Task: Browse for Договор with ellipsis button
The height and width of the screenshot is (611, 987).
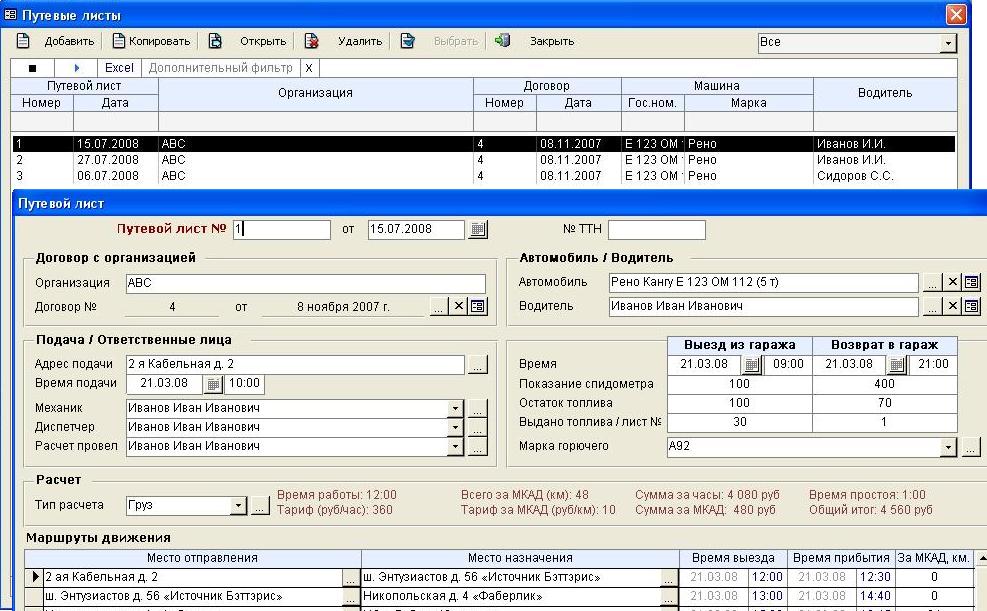Action: pyautogui.click(x=439, y=306)
